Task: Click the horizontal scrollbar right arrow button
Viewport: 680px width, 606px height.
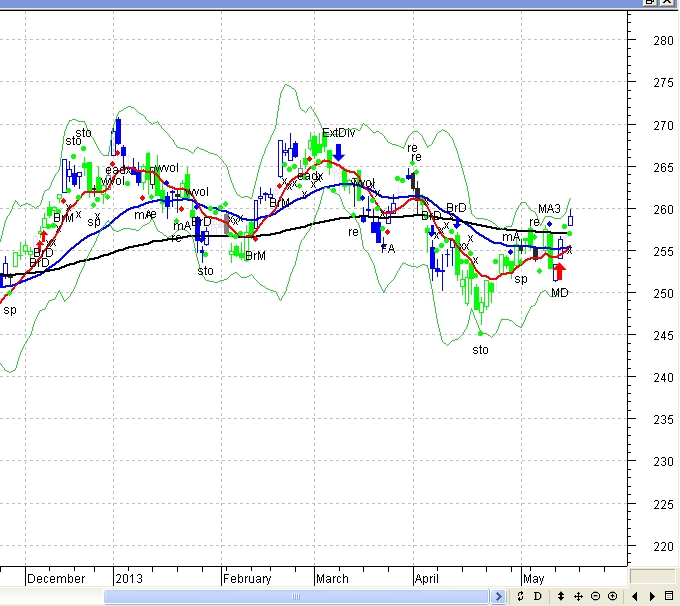Action: (500, 597)
